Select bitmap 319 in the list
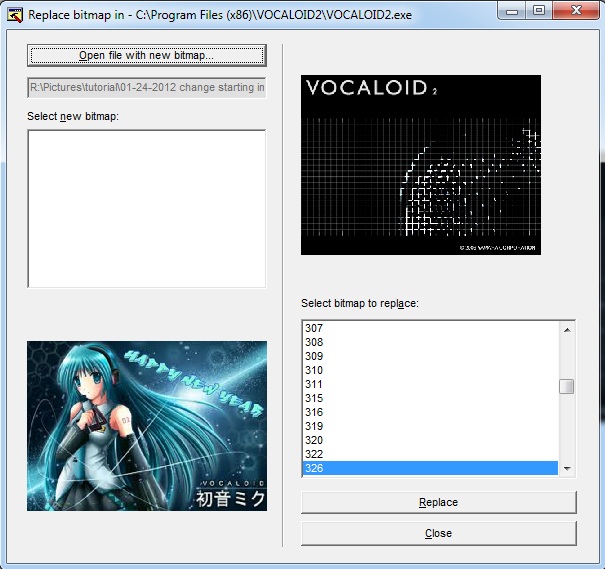Viewport: 605px width, 569px height. (x=430, y=426)
